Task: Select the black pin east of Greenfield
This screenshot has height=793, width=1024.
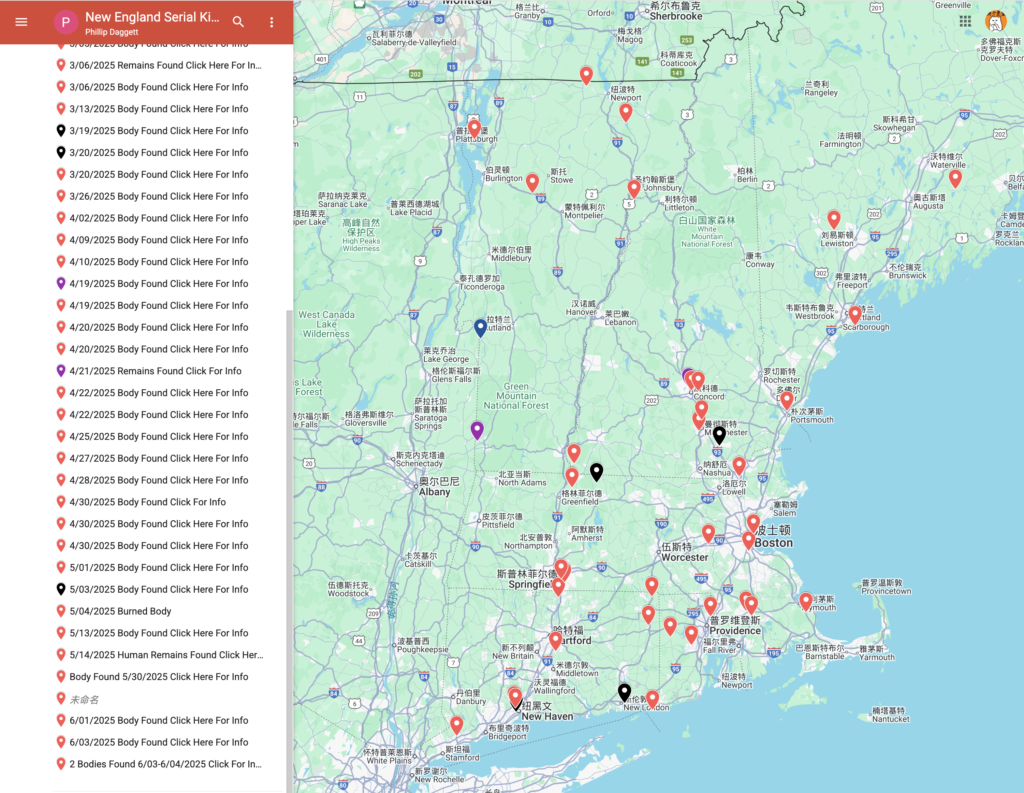Action: (596, 472)
